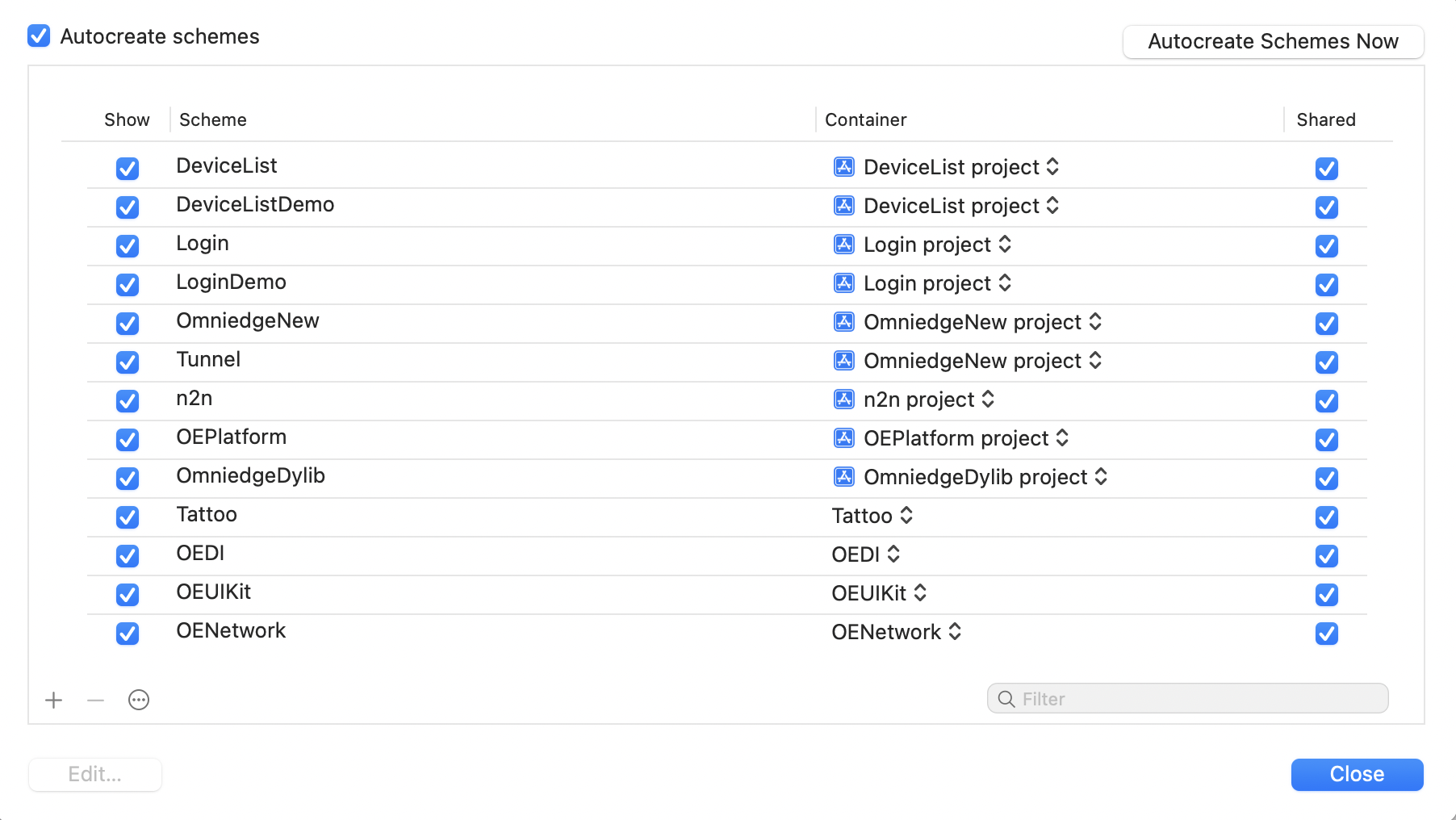Toggle Shared checkbox for OENetwork scheme

(1326, 634)
